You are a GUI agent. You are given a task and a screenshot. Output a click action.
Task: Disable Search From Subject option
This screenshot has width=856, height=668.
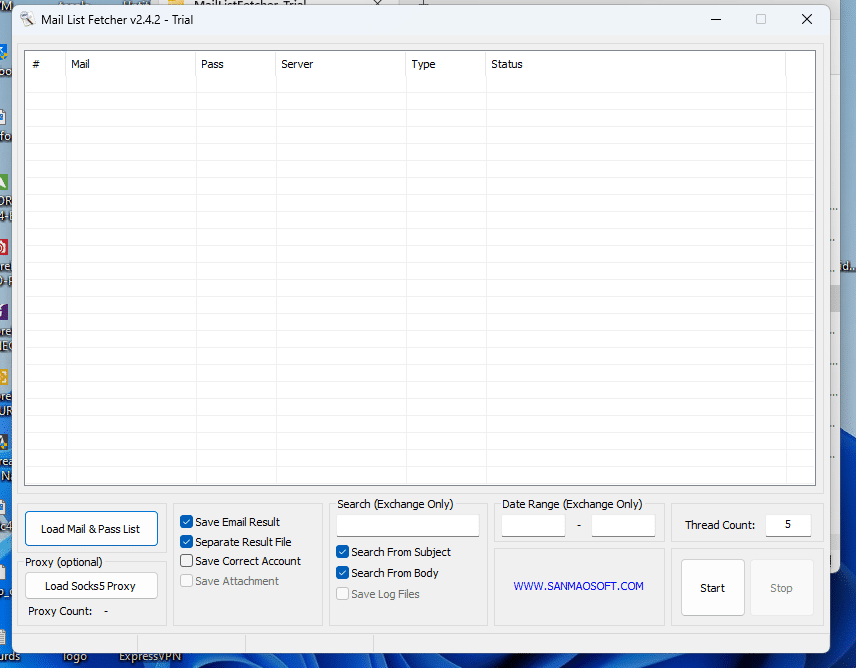tap(343, 552)
